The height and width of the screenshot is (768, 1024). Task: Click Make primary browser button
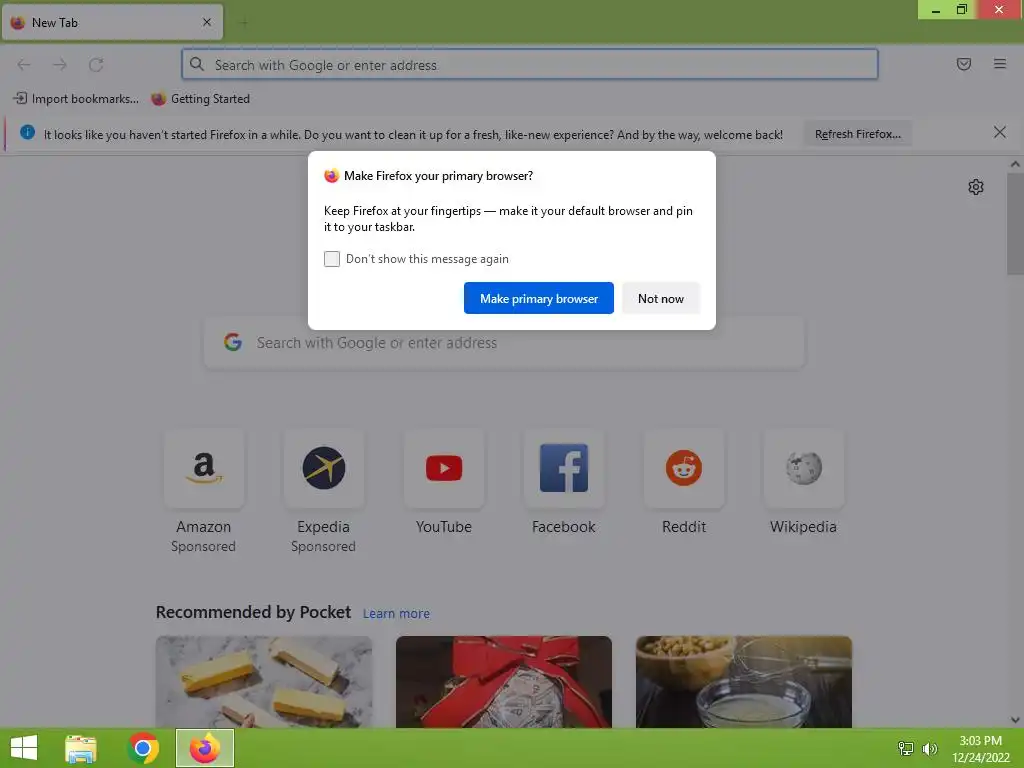pyautogui.click(x=539, y=298)
